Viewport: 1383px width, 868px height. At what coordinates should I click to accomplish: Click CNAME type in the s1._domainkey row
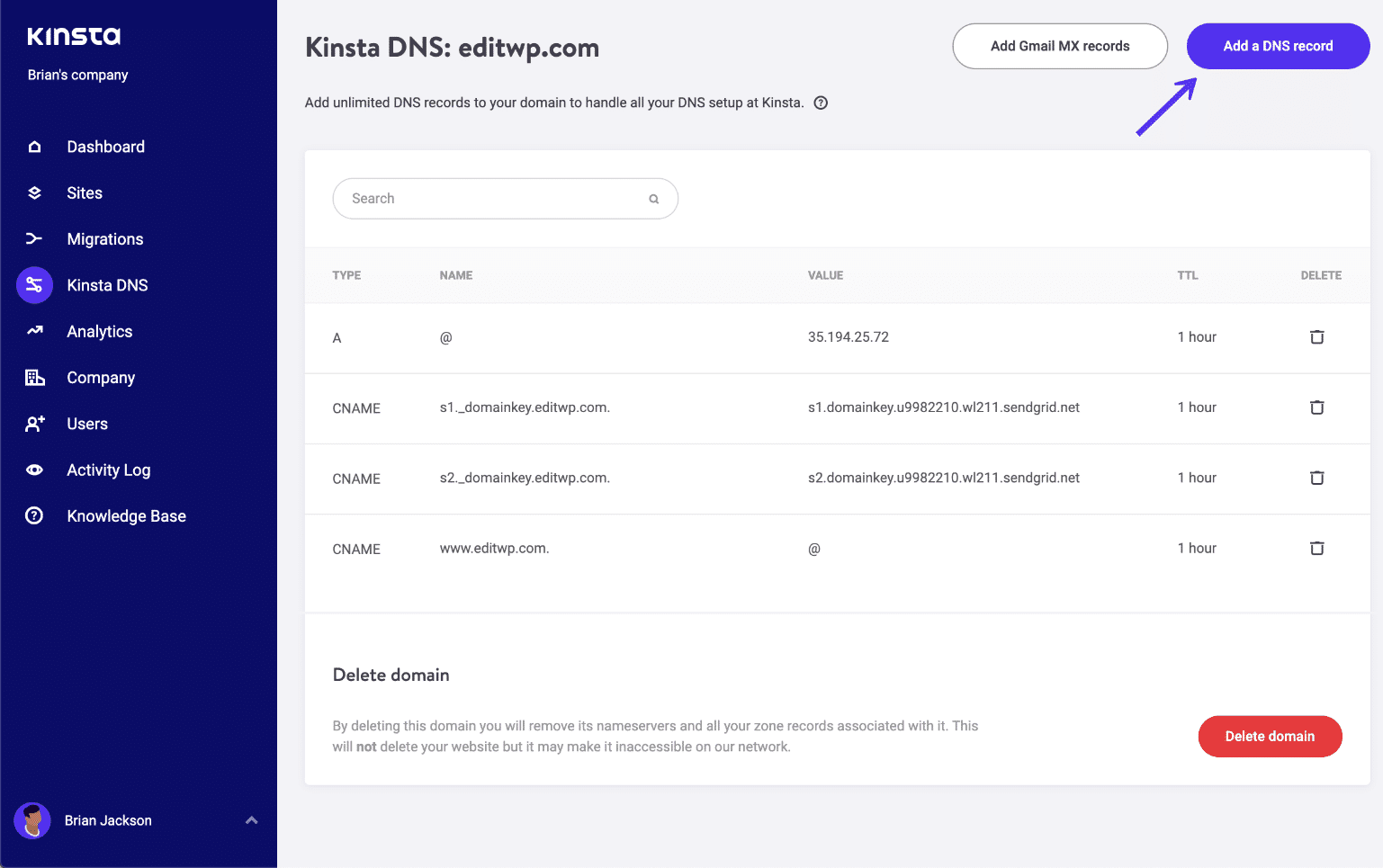click(356, 407)
